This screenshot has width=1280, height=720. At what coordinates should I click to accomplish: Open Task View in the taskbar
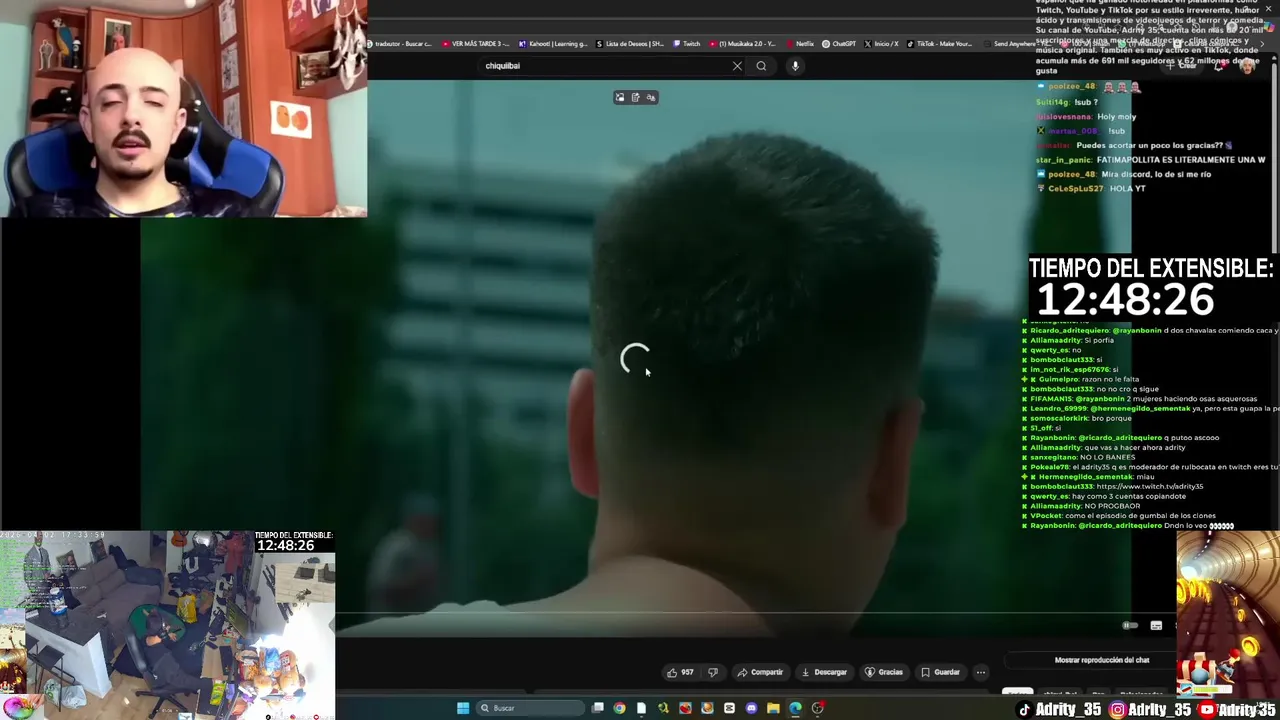pyautogui.click(x=598, y=708)
